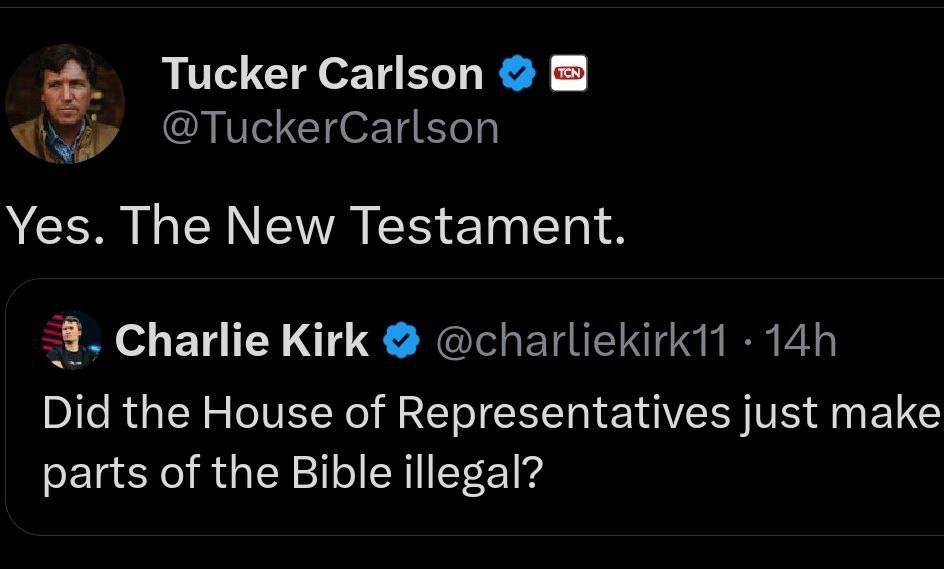This screenshot has height=569, width=944.
Task: Open Charlie Kirk's small avatar
Action: pyautogui.click(x=71, y=341)
